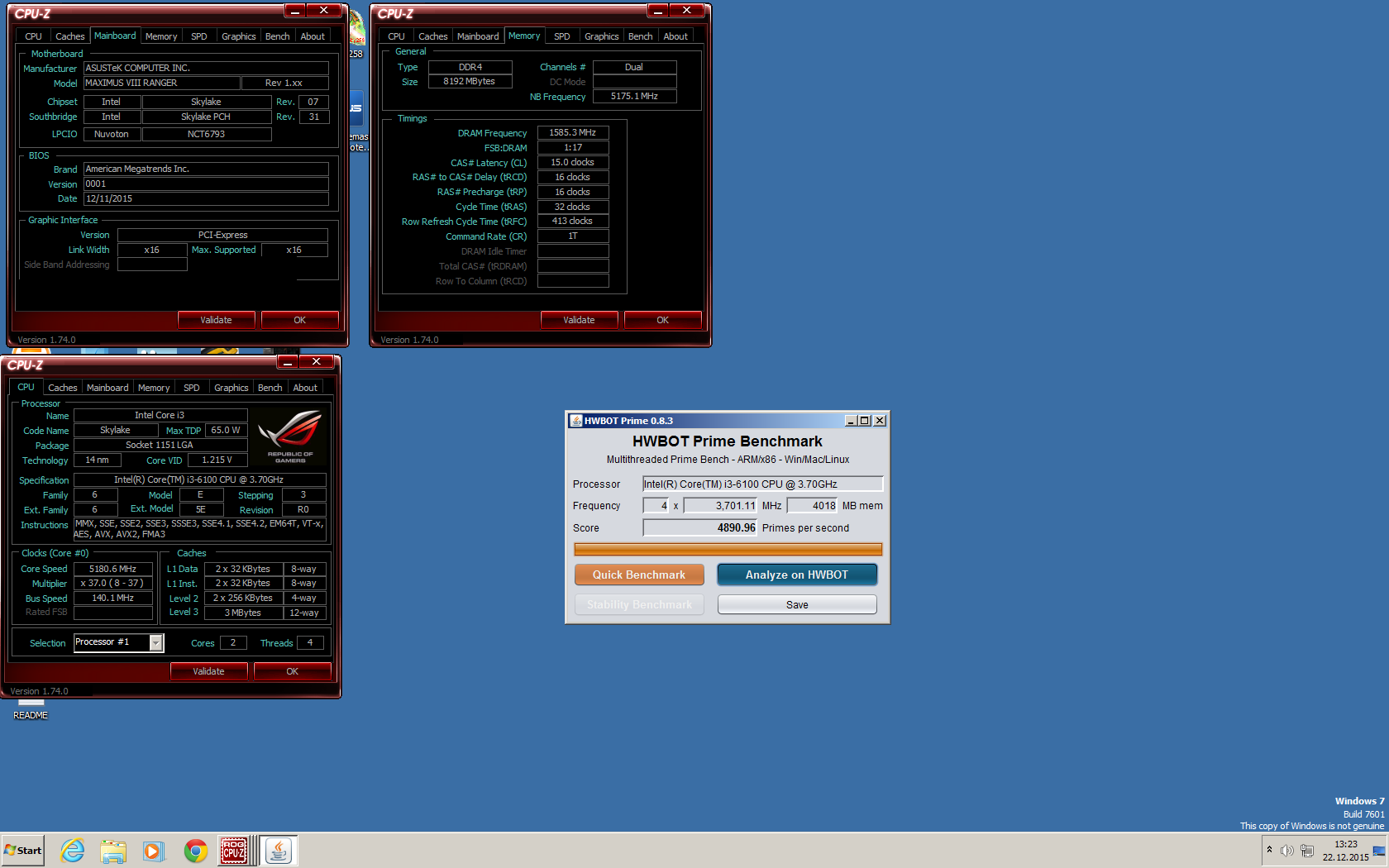Show hidden system tray icons
This screenshot has width=1389, height=868.
coord(1269,850)
